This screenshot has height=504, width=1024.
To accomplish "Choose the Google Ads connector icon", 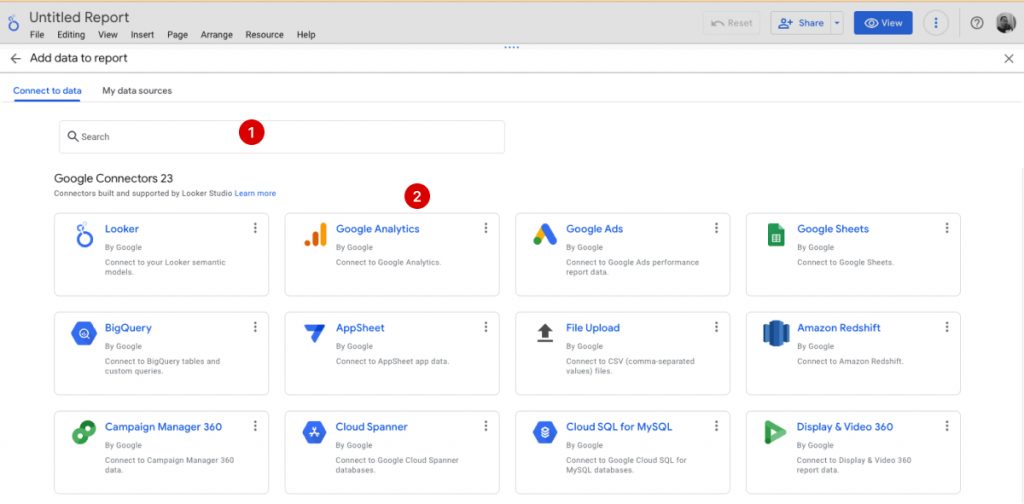I will [545, 236].
